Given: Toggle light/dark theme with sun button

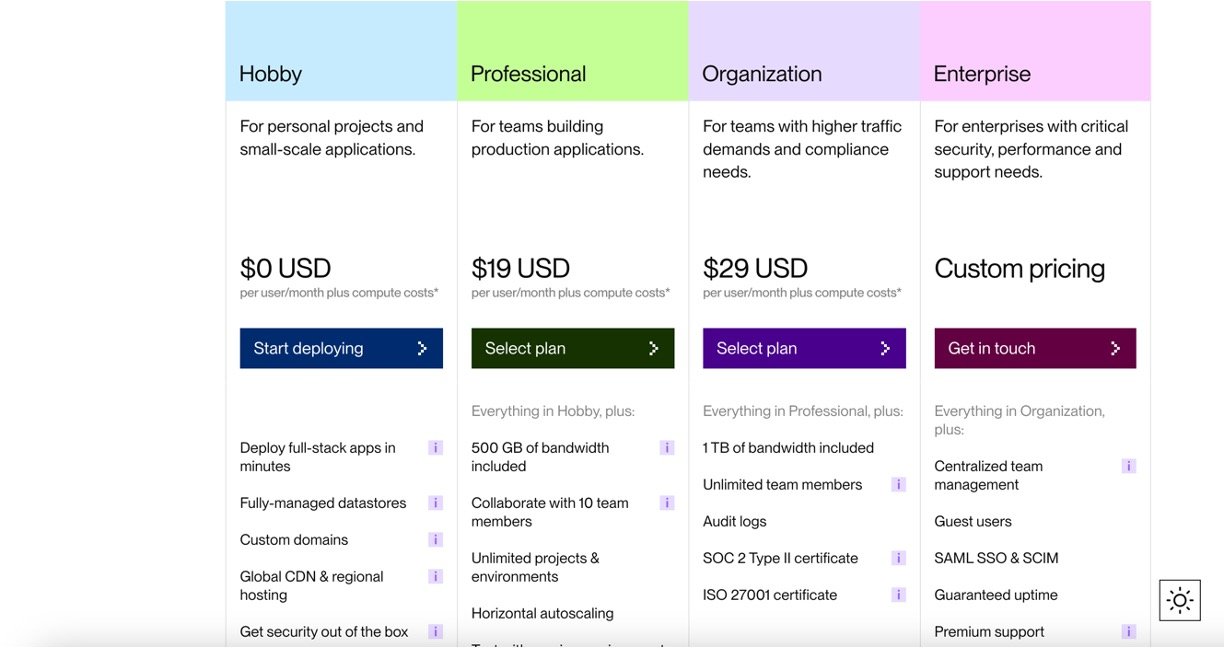Looking at the screenshot, I should [x=1180, y=601].
